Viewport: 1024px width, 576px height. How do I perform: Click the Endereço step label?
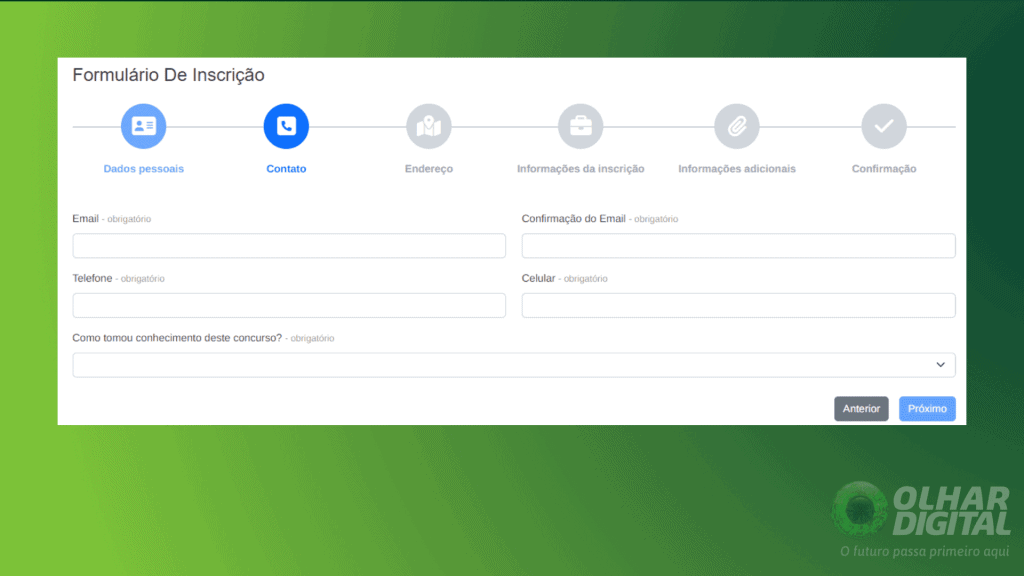click(x=429, y=168)
